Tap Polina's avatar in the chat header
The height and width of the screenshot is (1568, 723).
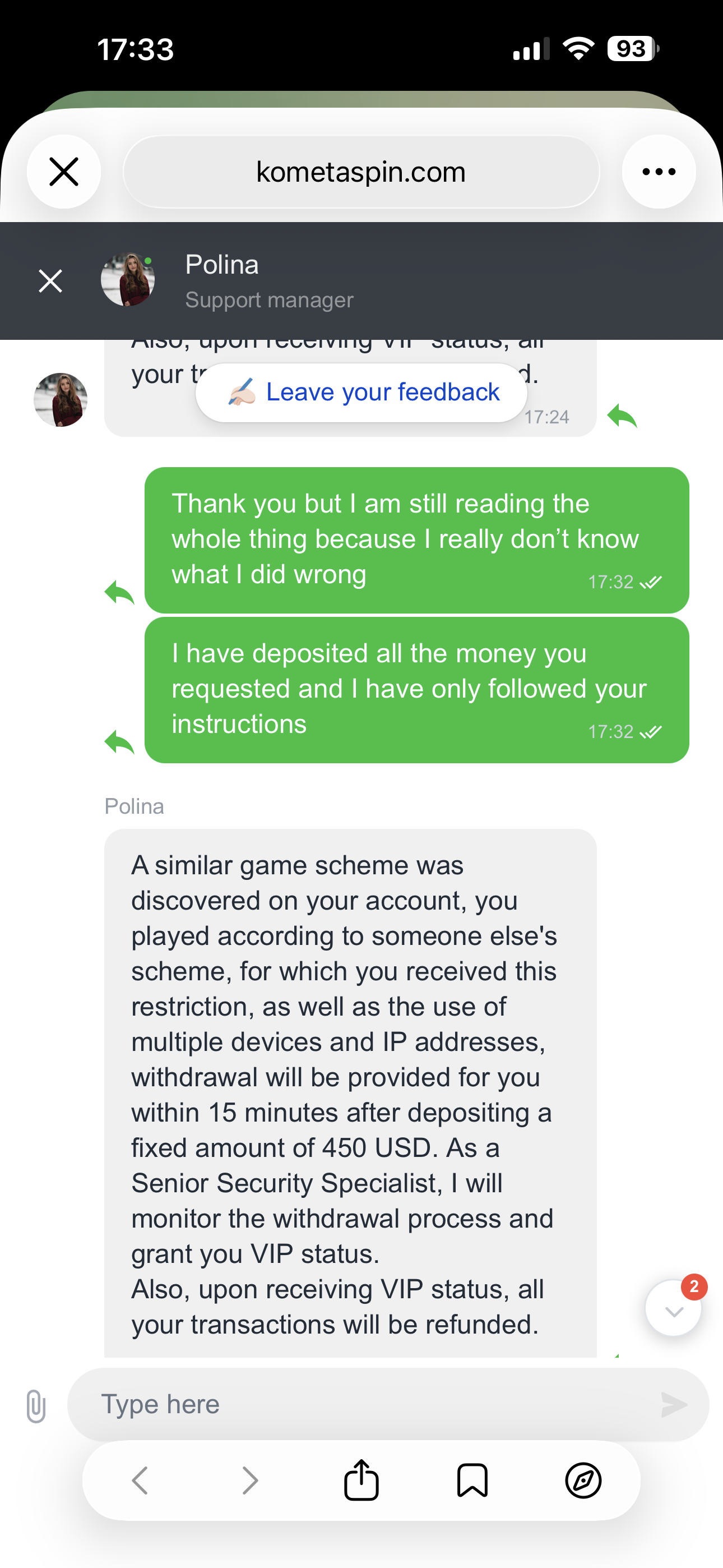point(127,280)
